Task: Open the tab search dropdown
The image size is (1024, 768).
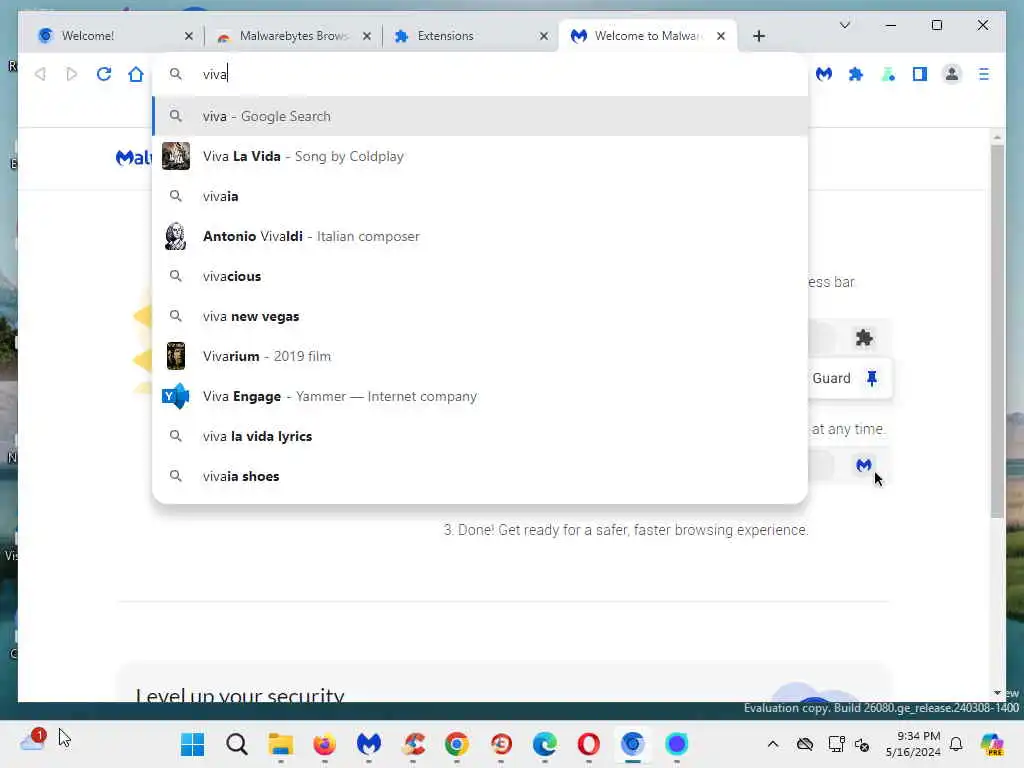Action: pyautogui.click(x=844, y=25)
